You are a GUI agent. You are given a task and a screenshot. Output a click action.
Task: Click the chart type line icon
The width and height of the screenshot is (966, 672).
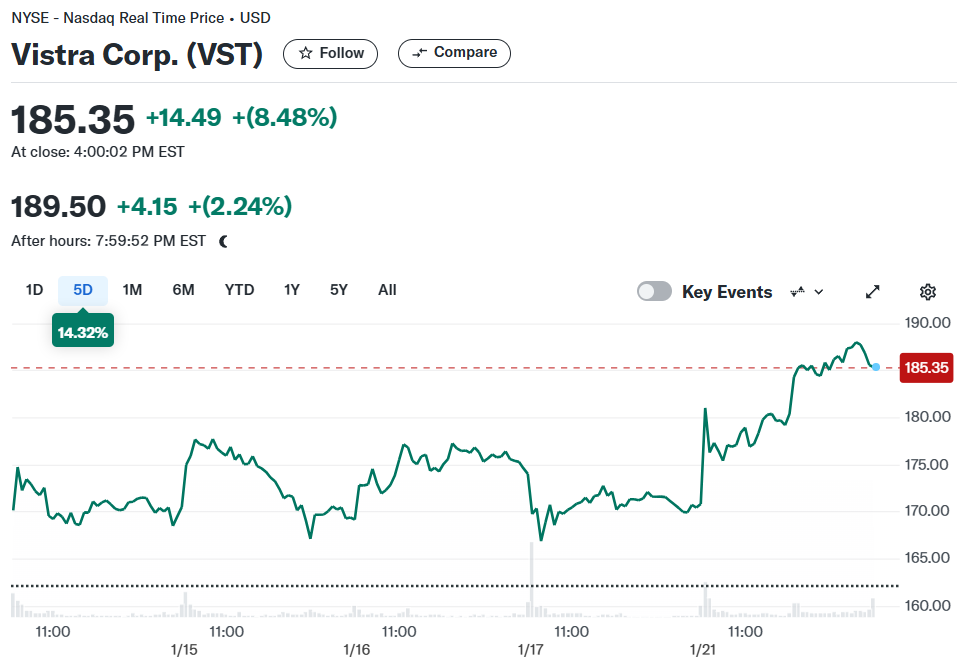[x=798, y=291]
